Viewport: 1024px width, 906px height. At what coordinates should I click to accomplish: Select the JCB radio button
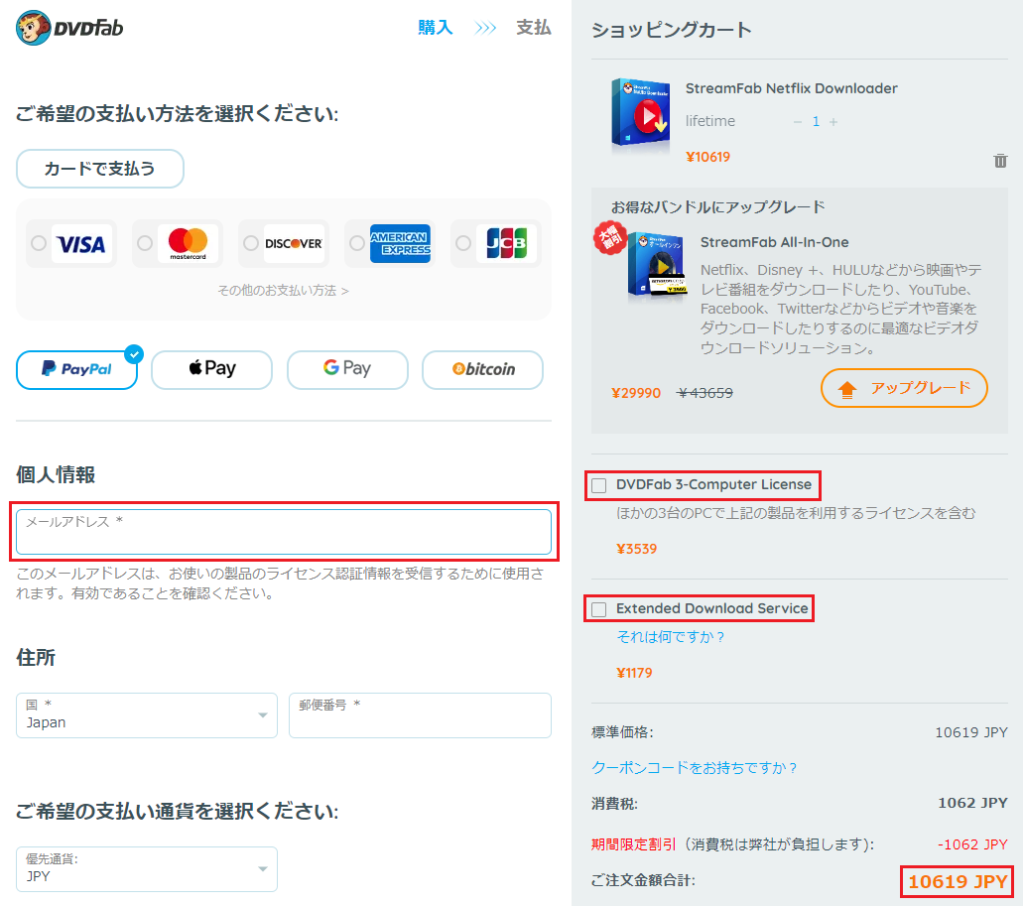coord(463,243)
